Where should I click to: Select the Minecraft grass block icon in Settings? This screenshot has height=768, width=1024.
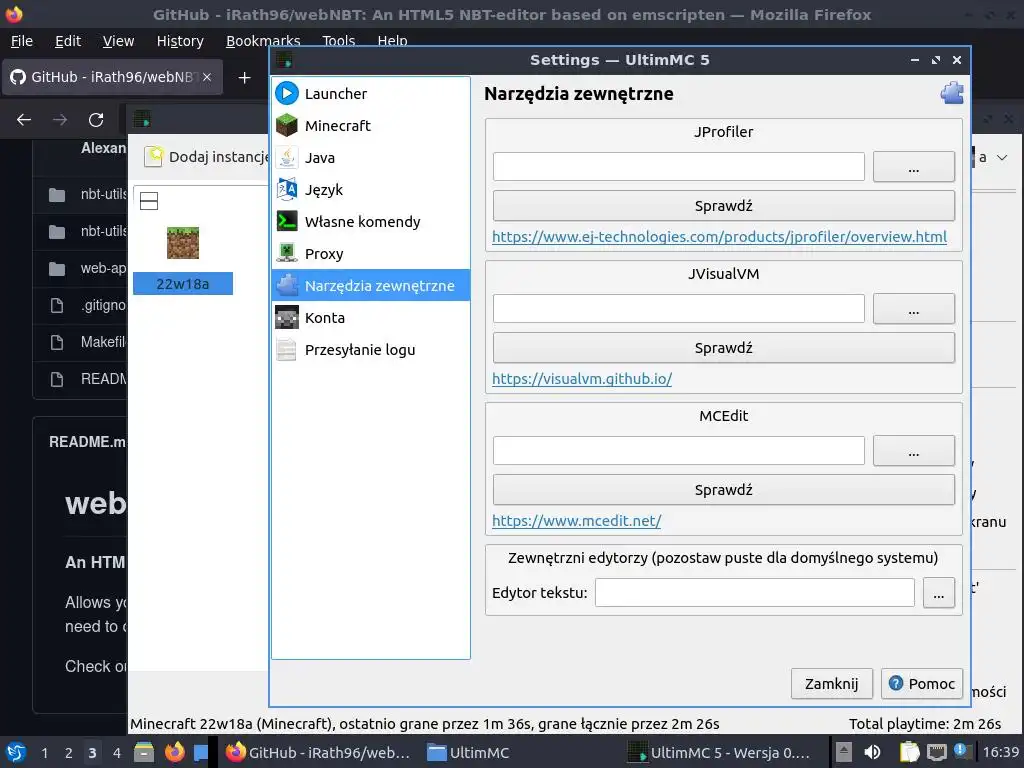click(x=287, y=125)
